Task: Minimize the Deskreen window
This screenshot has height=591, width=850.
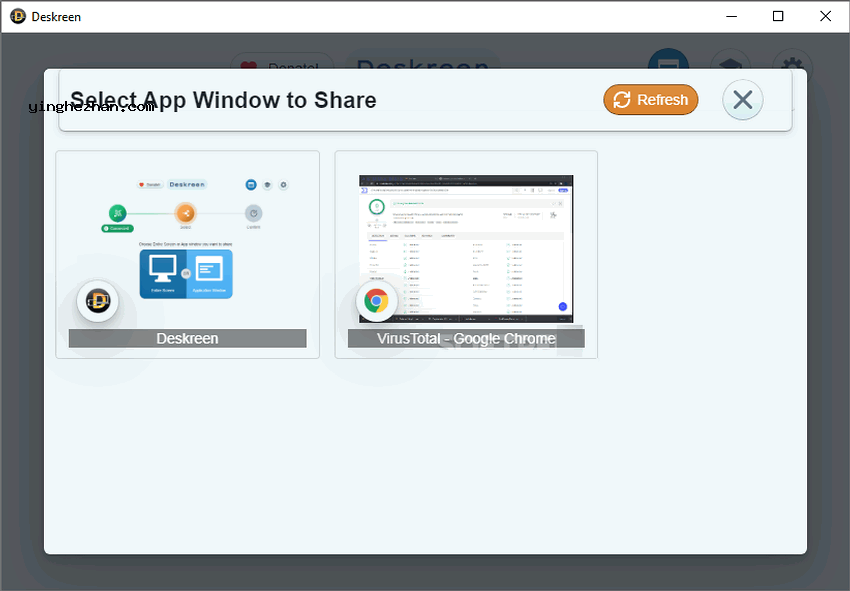Action: (731, 16)
